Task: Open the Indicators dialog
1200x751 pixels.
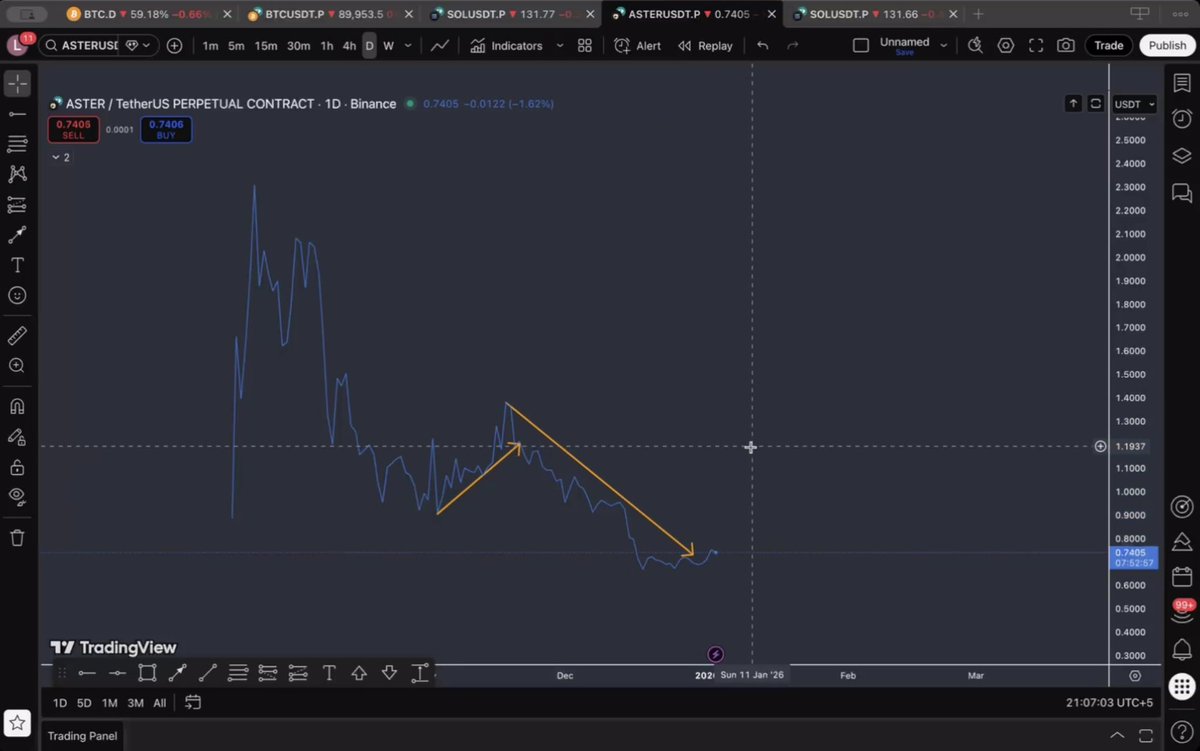Action: point(506,46)
